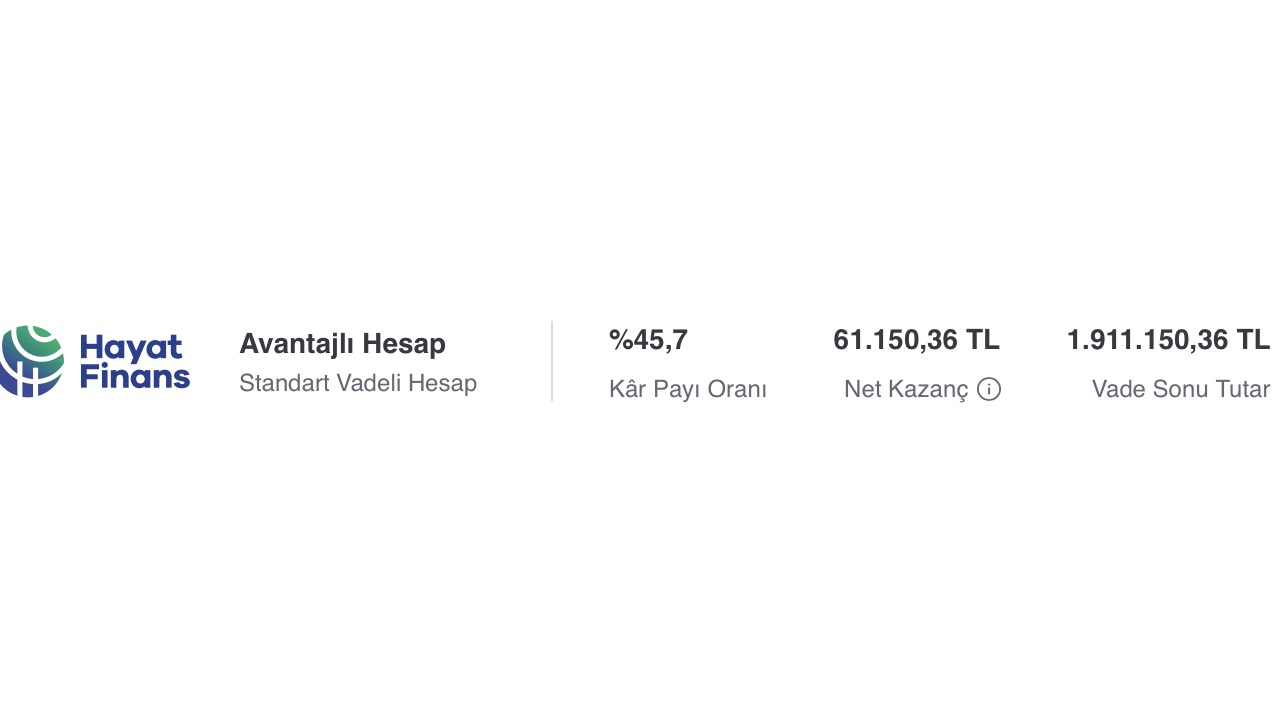Select the 61.150,36 TL net gain amount
The image size is (1280, 720).
(x=916, y=340)
